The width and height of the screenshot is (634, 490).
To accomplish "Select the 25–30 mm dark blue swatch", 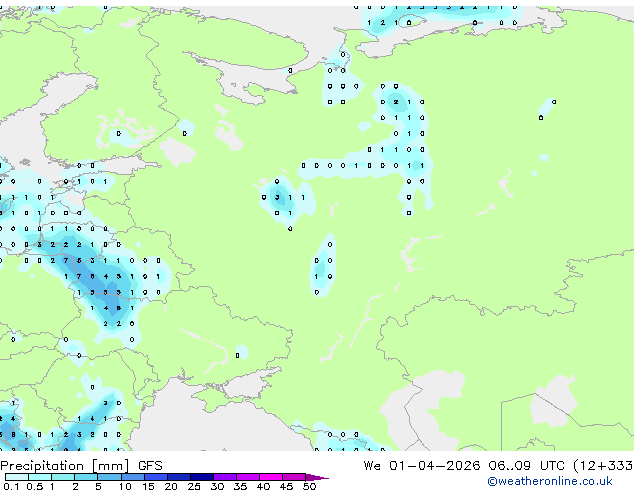I will click(201, 477).
